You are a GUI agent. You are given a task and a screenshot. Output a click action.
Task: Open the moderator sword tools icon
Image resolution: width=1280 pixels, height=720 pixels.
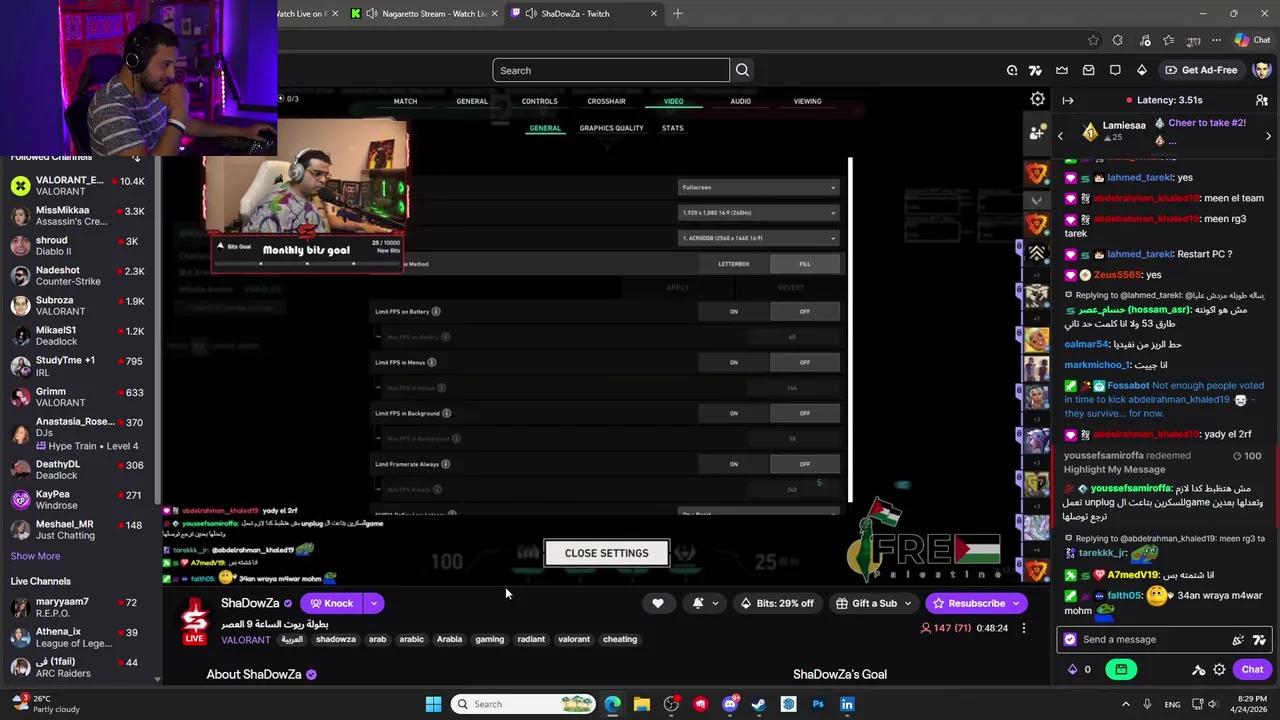click(1198, 670)
